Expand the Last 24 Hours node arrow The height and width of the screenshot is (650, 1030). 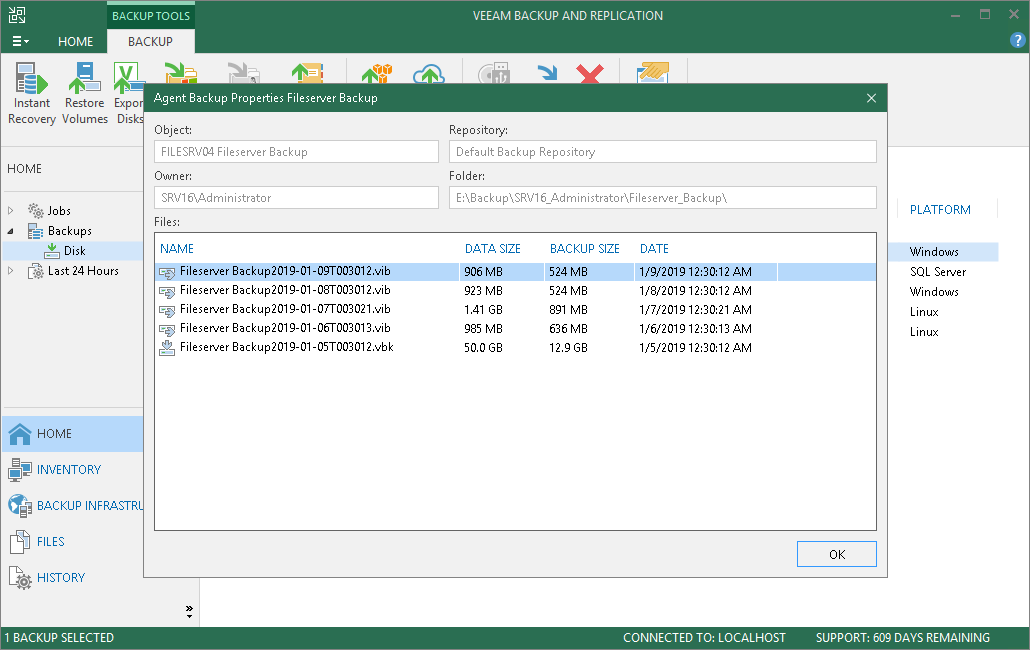click(11, 271)
